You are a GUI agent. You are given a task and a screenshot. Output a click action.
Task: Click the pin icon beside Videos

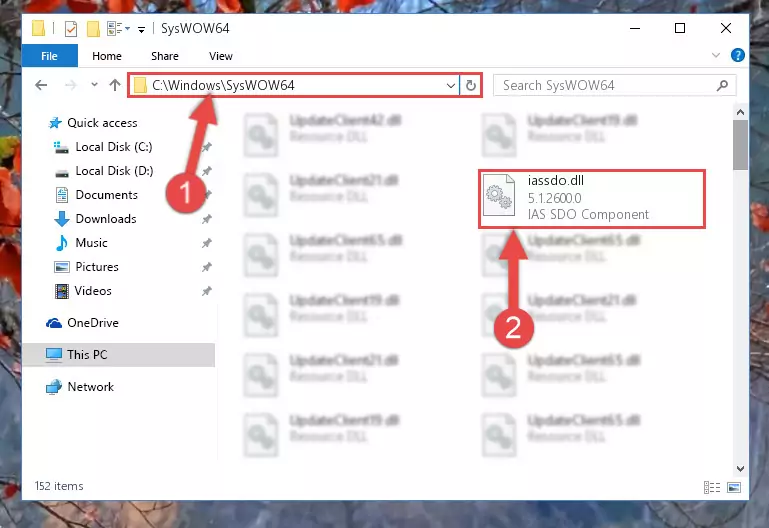click(x=207, y=291)
